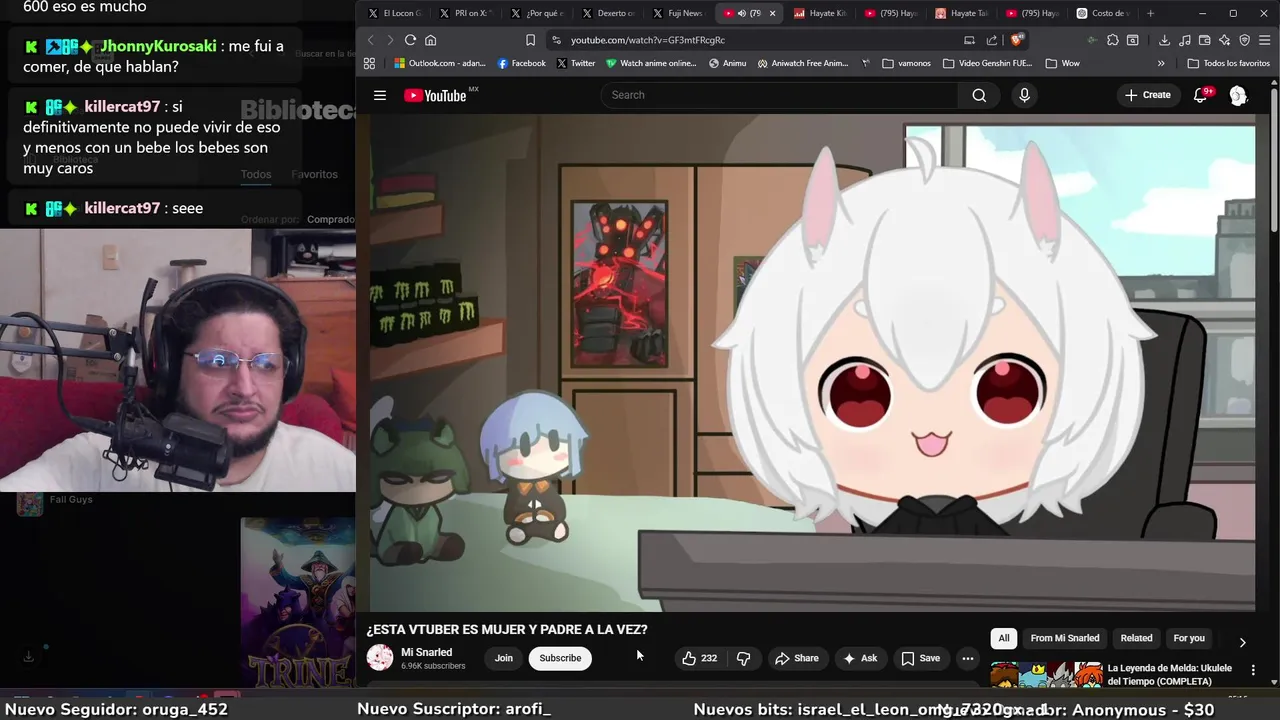Open vamonos bookmarks folder

pos(906,63)
